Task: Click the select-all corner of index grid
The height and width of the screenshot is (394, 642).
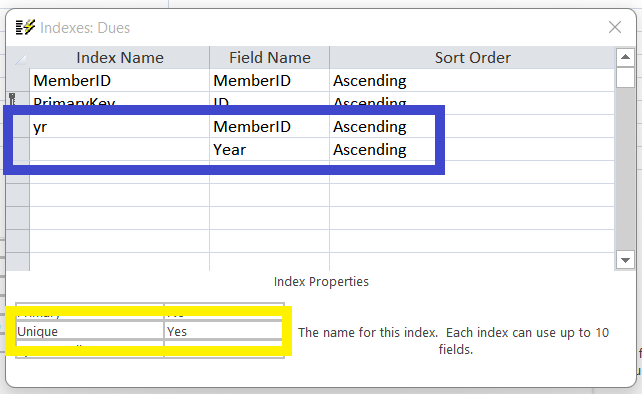Action: (18, 57)
